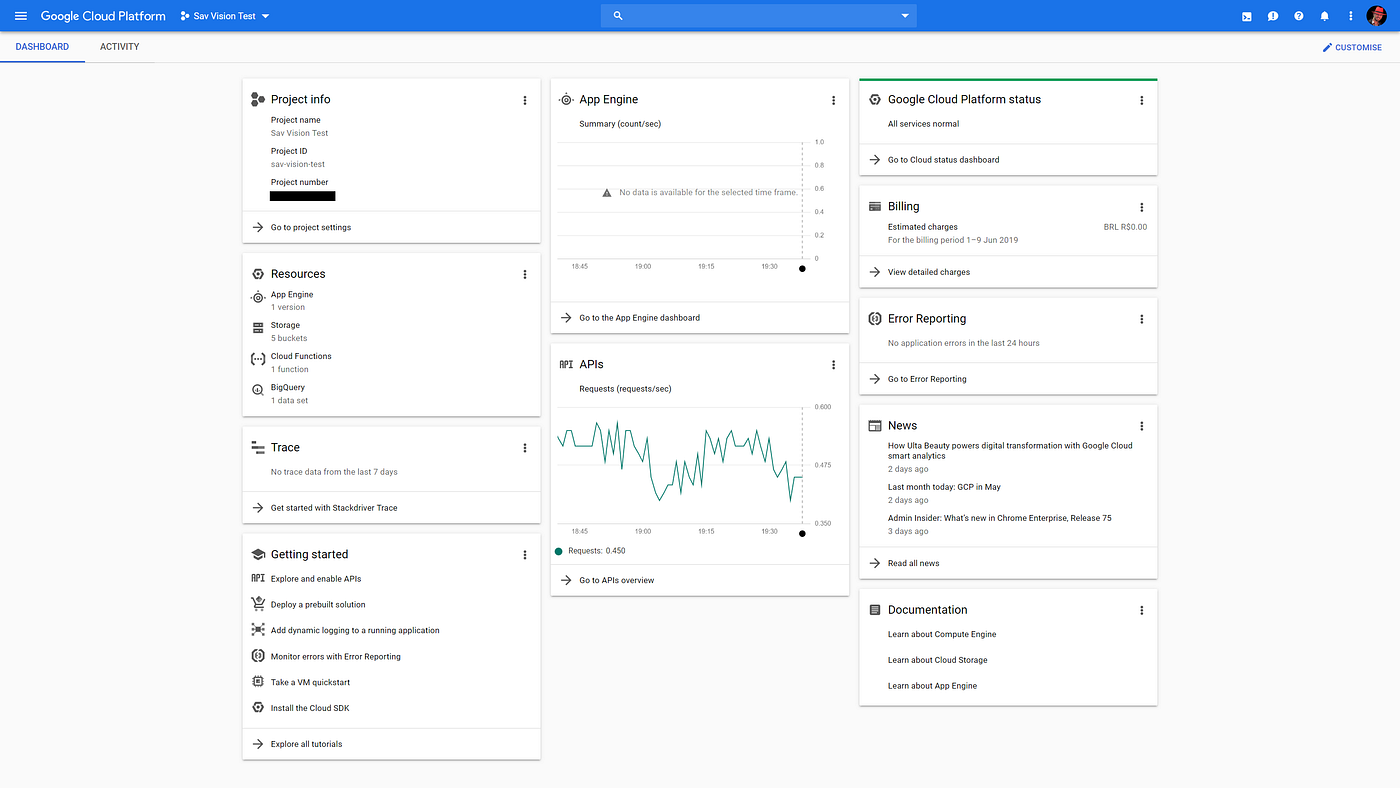The image size is (1400, 788).
Task: Open Monitor errors with Error Reporting
Action: (x=336, y=656)
